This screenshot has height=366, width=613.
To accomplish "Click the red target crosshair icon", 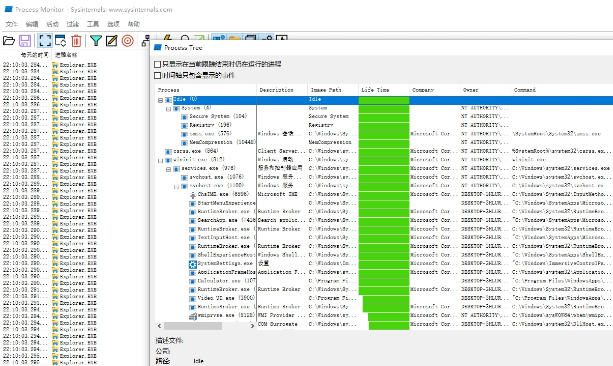I will pos(128,41).
